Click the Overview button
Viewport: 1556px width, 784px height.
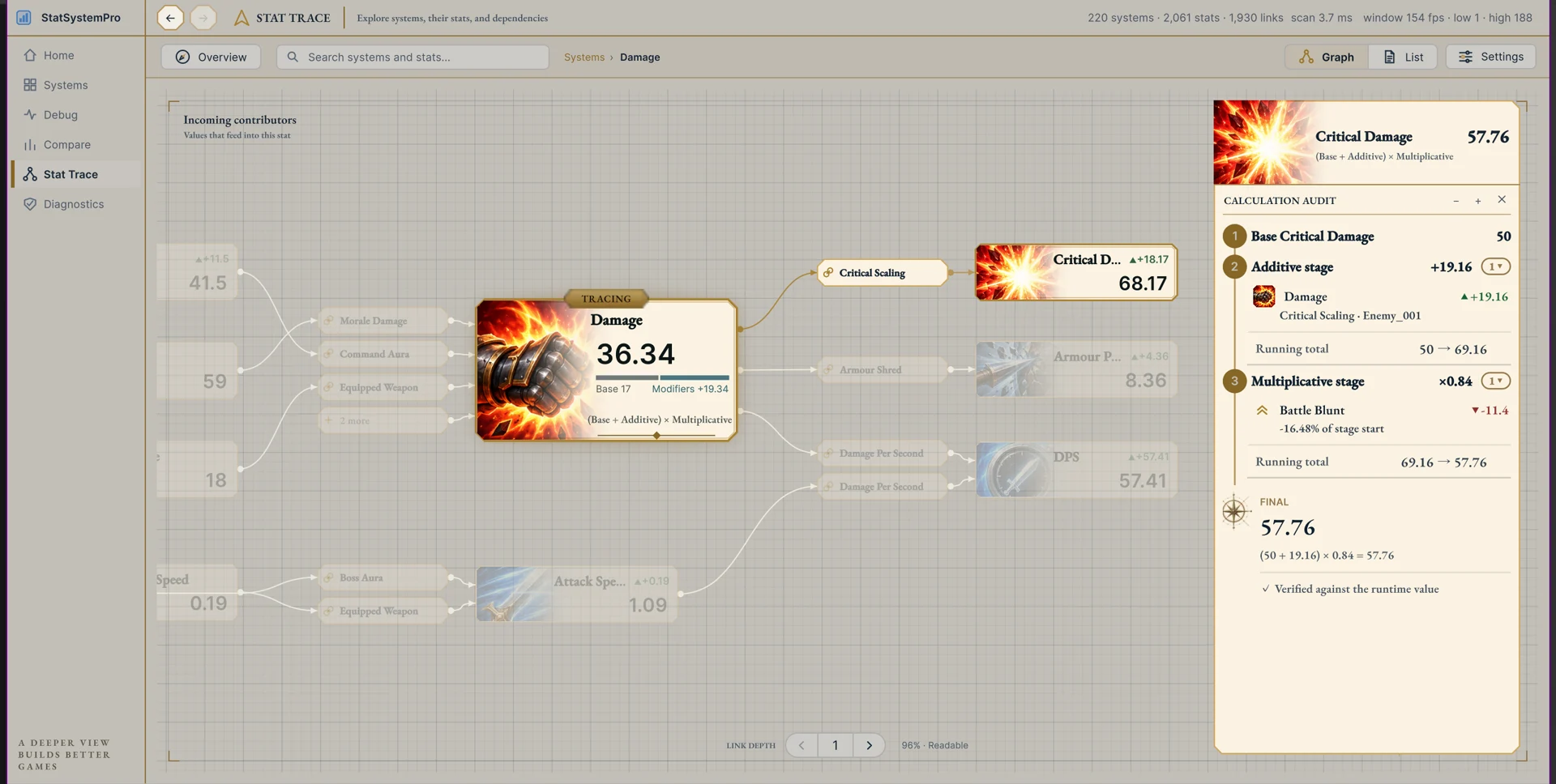click(x=211, y=57)
